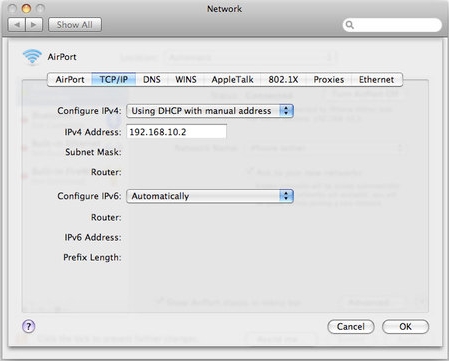Open the Configure IPv6 dropdown
This screenshot has height=361, width=449.
click(x=210, y=196)
